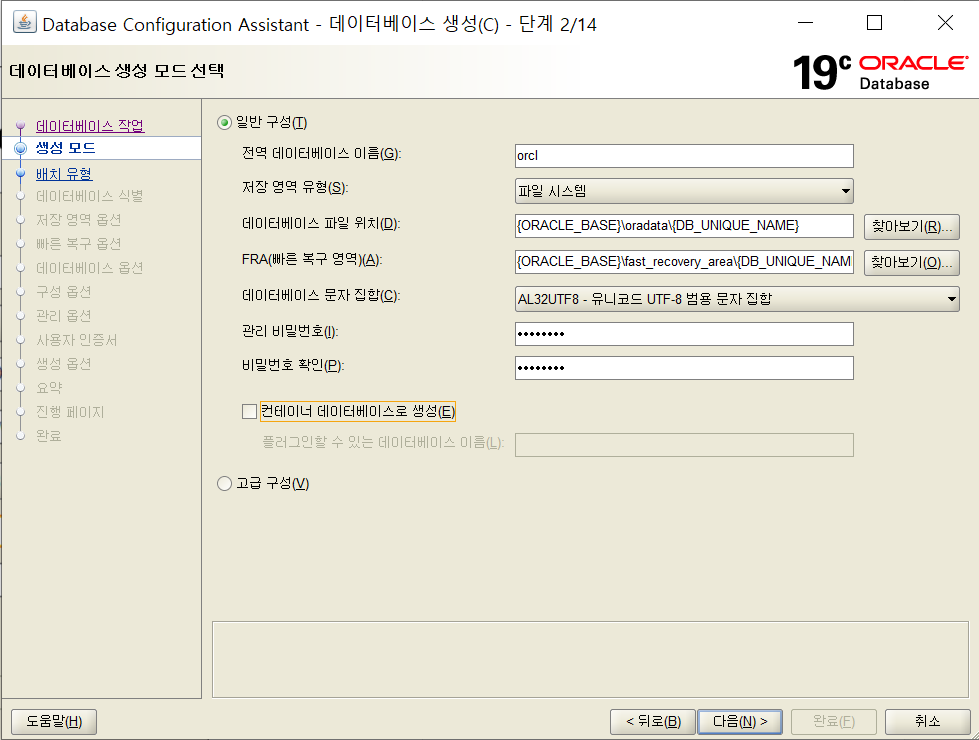
Task: Click the 저장 영역 옵션 step label
Action: click(x=78, y=220)
